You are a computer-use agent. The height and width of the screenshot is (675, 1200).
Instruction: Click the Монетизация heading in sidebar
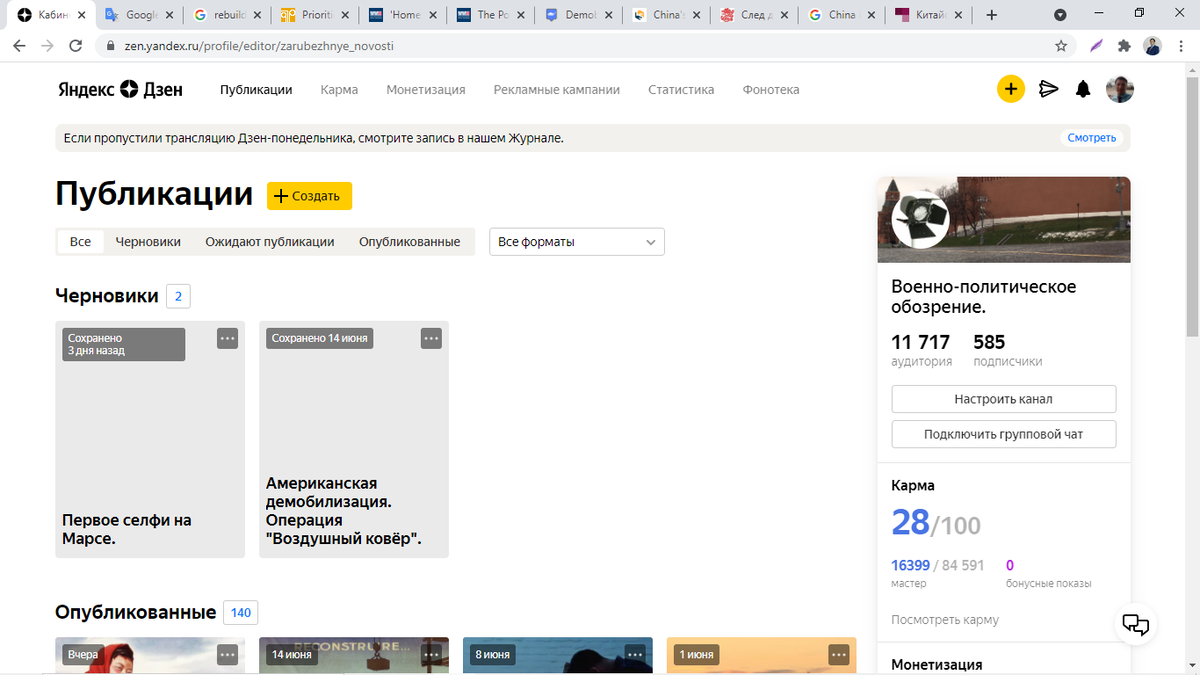tap(937, 664)
